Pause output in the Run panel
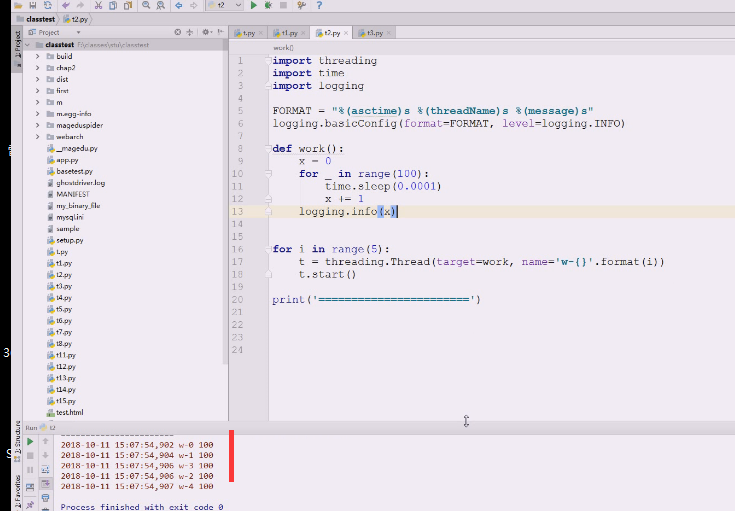Screen dimensions: 735x511 [x=30, y=470]
